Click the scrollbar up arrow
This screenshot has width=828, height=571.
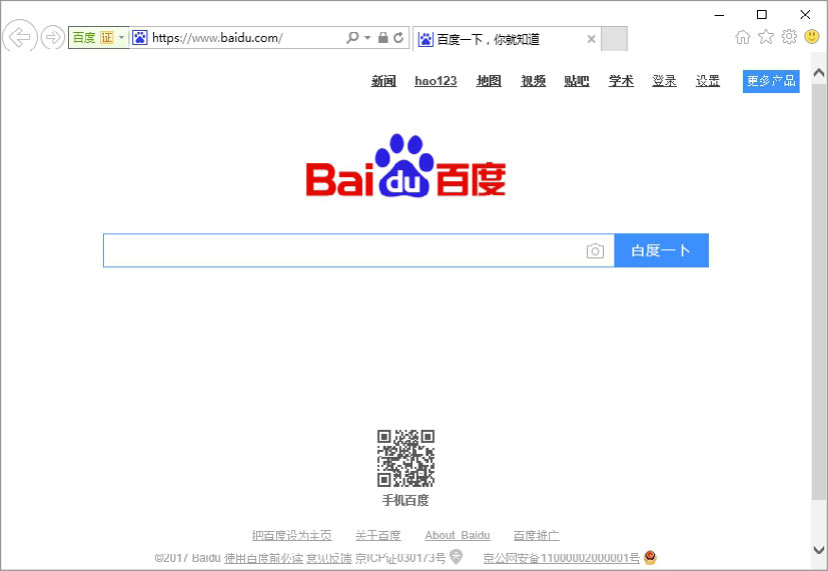819,73
